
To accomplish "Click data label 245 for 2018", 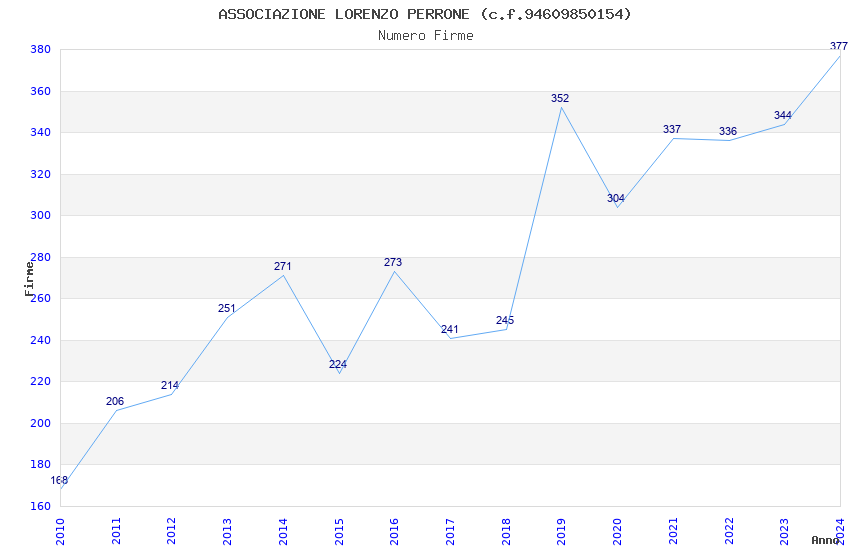I will (x=505, y=320).
